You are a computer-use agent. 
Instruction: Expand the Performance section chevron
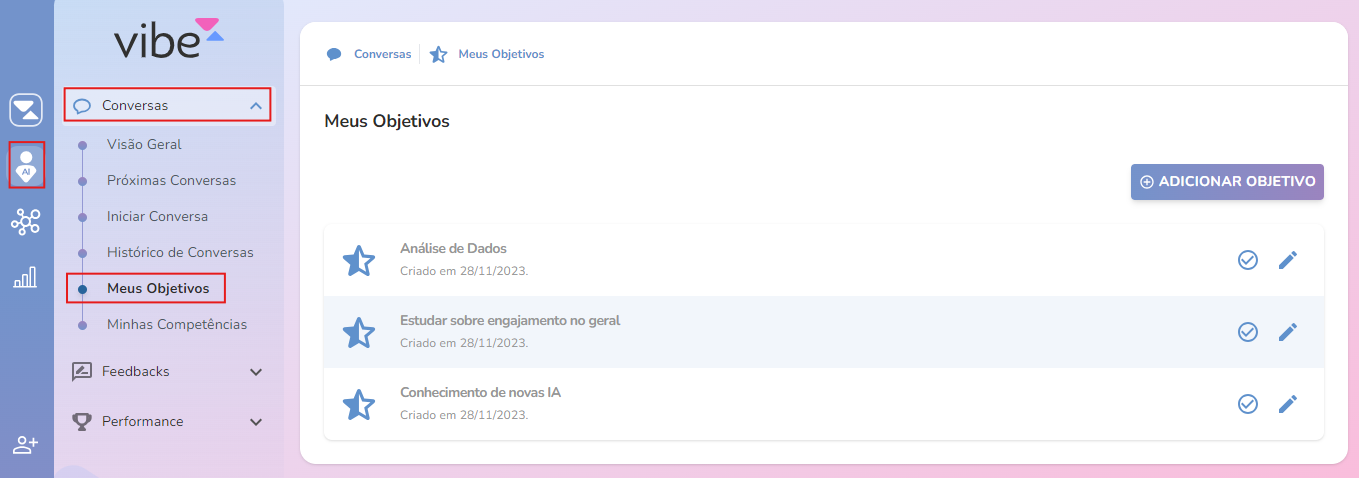tap(256, 422)
